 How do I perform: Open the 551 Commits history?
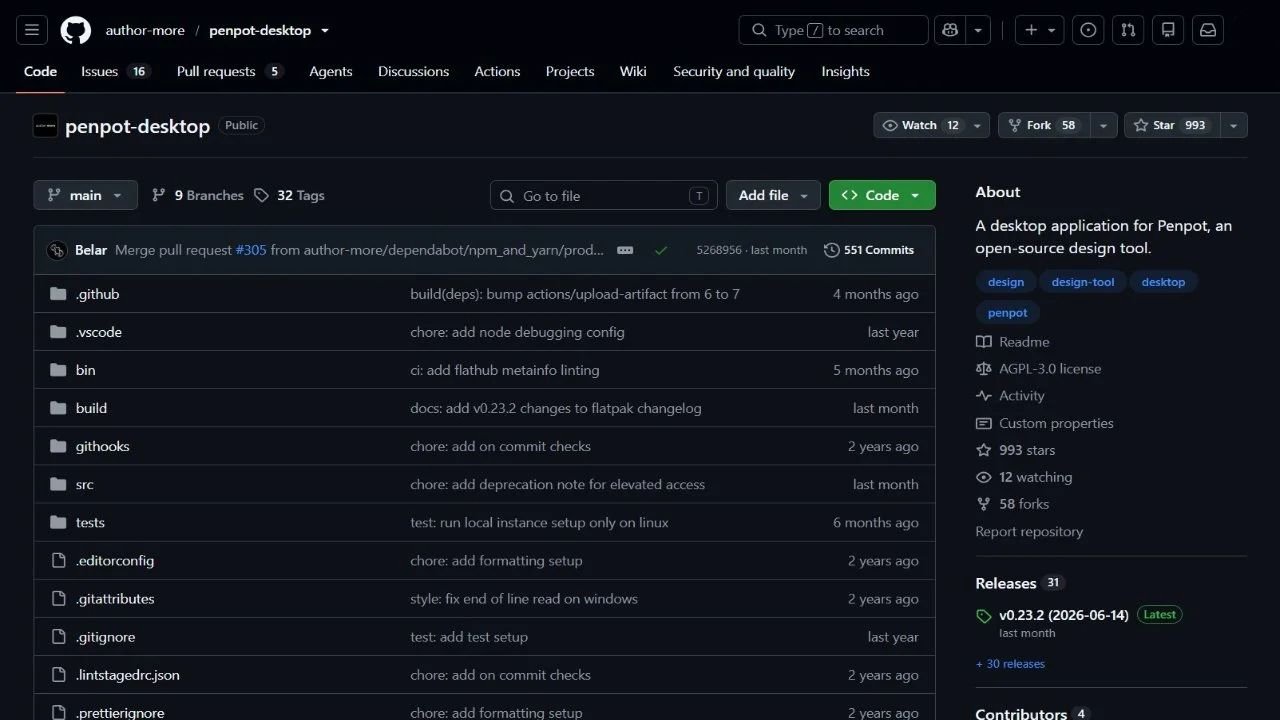869,250
